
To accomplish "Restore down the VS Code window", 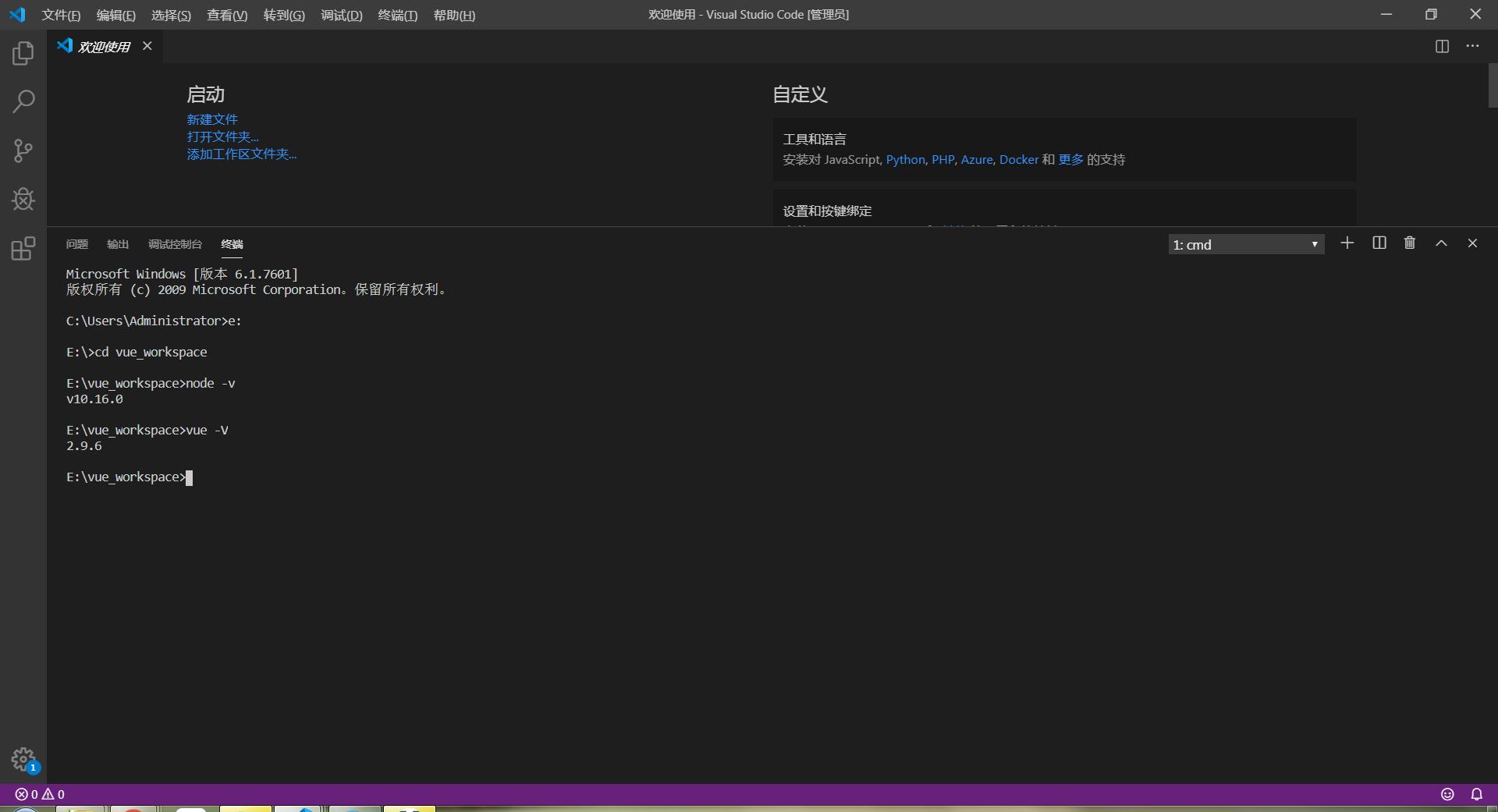I will (x=1431, y=14).
